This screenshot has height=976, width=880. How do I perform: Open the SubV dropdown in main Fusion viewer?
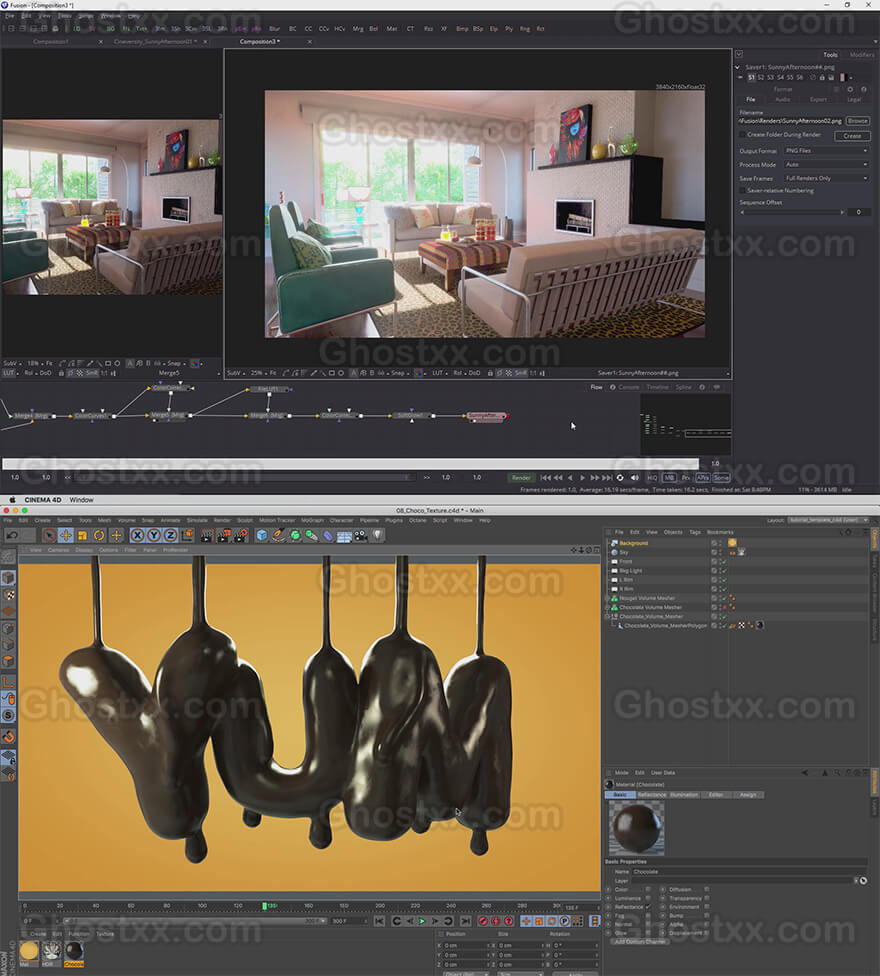tap(234, 373)
